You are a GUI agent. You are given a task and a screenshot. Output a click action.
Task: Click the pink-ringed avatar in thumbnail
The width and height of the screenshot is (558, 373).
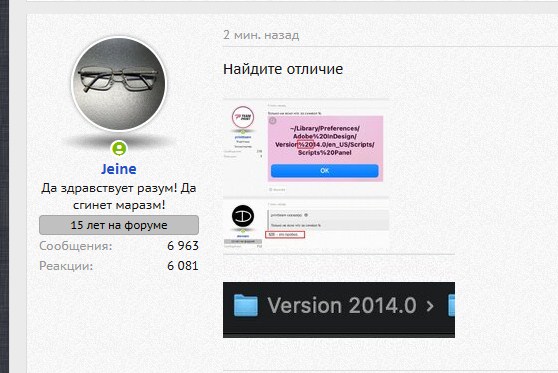[x=243, y=117]
